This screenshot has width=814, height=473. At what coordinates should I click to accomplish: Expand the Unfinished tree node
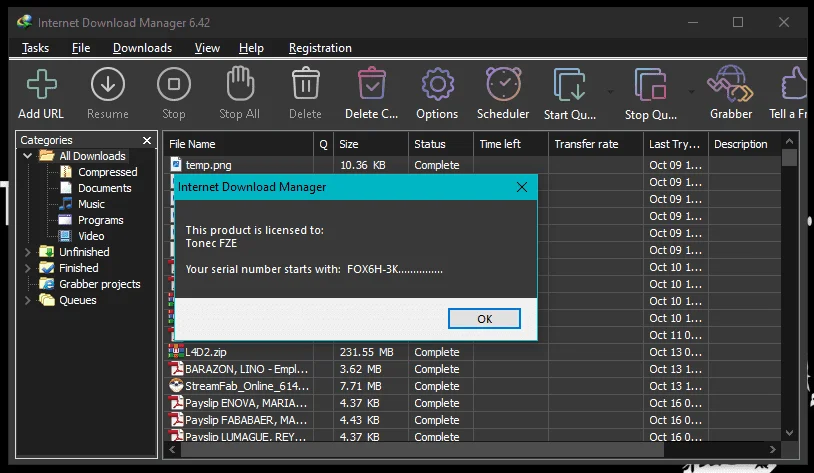pos(28,252)
